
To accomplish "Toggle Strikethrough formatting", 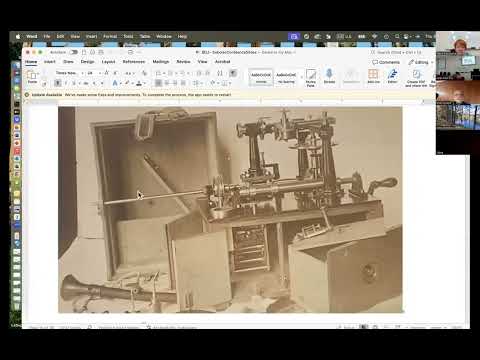I will 86,83.
